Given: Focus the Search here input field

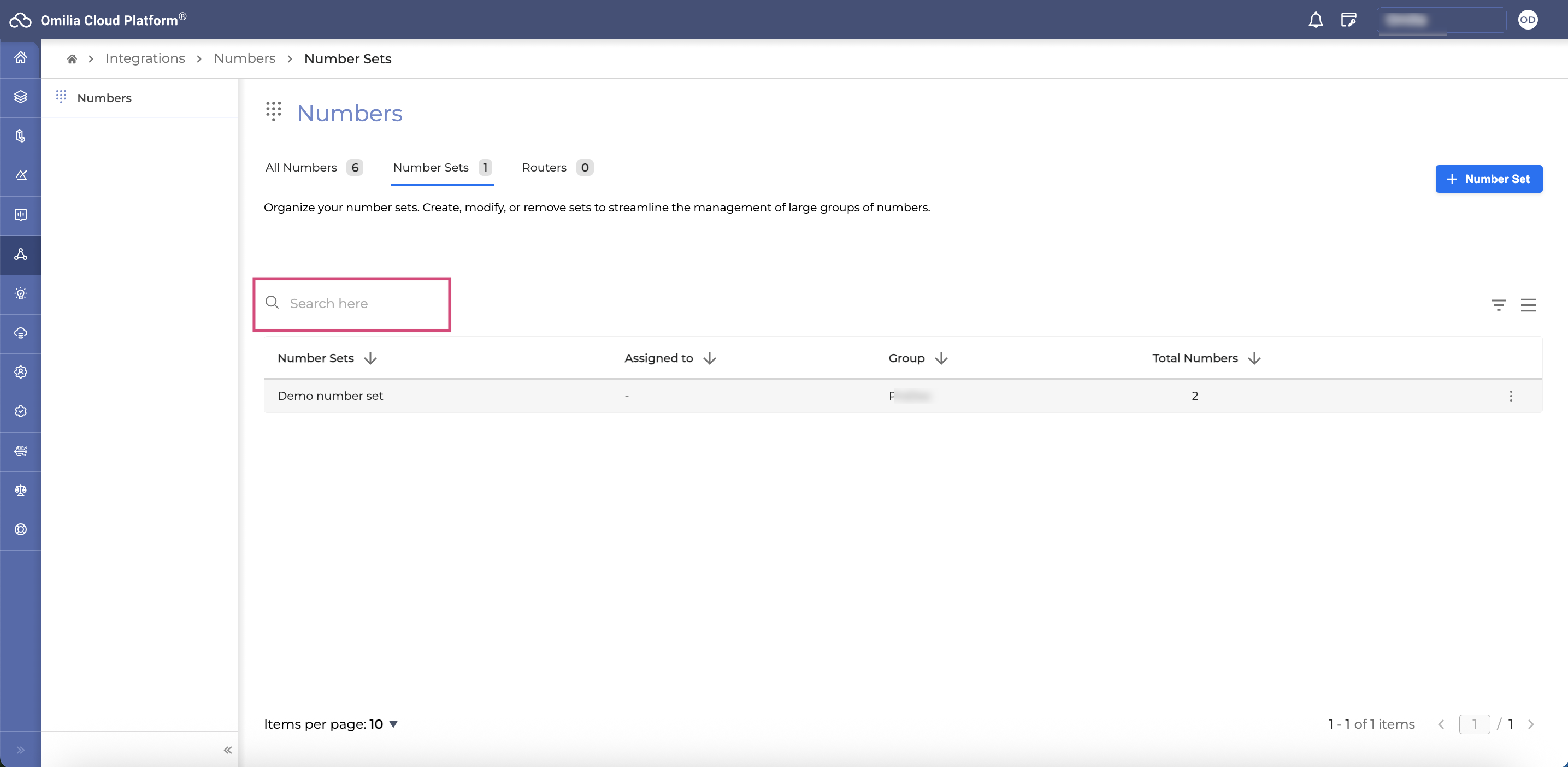Looking at the screenshot, I should pyautogui.click(x=351, y=303).
